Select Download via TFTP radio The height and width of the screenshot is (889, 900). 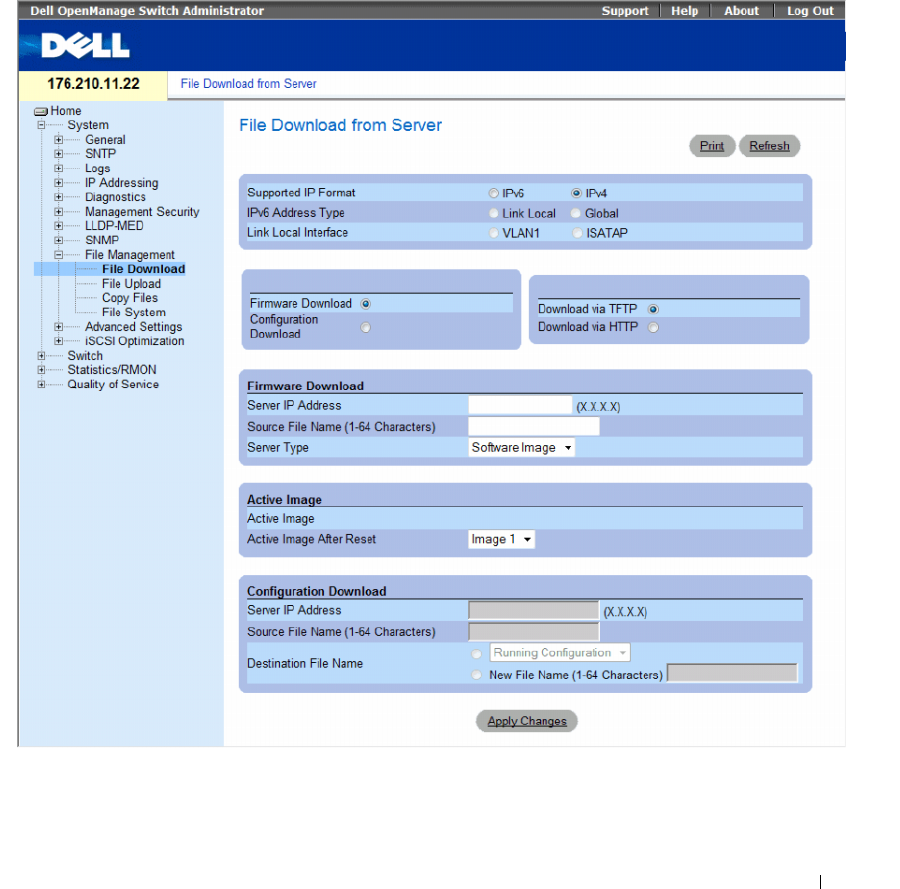coord(653,309)
